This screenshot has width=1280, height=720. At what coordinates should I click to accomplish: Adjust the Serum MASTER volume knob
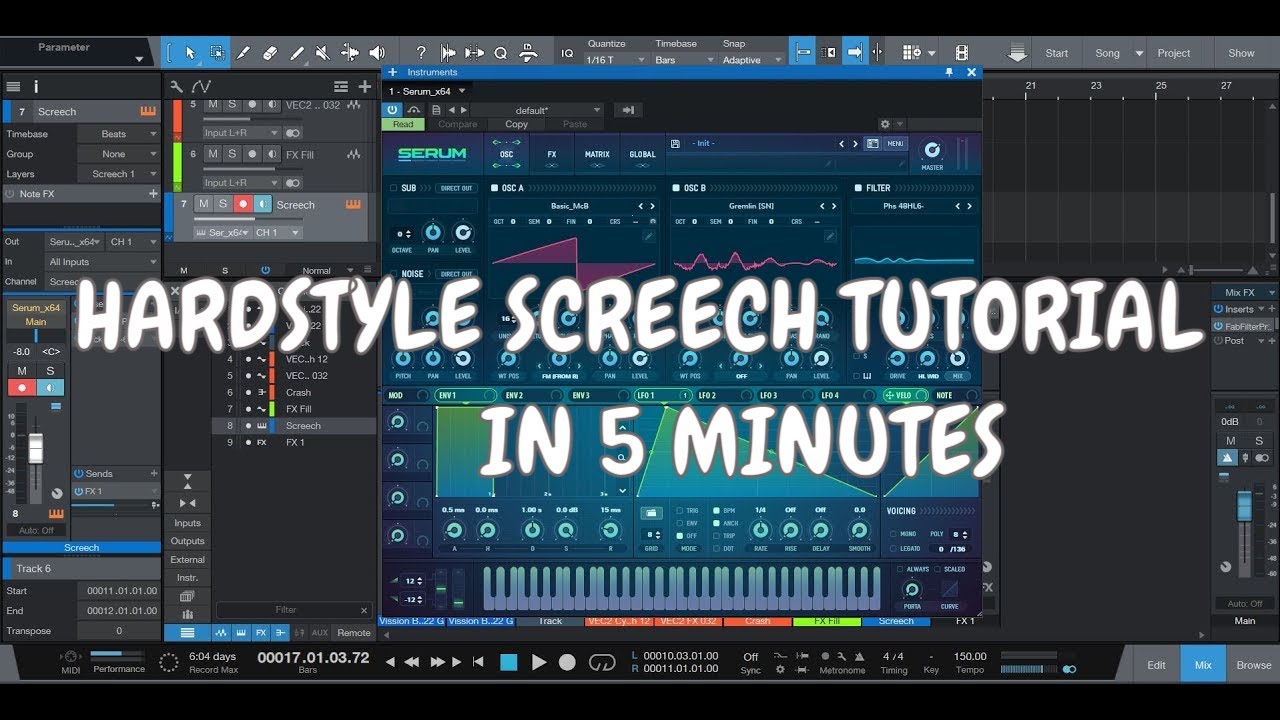tap(932, 150)
